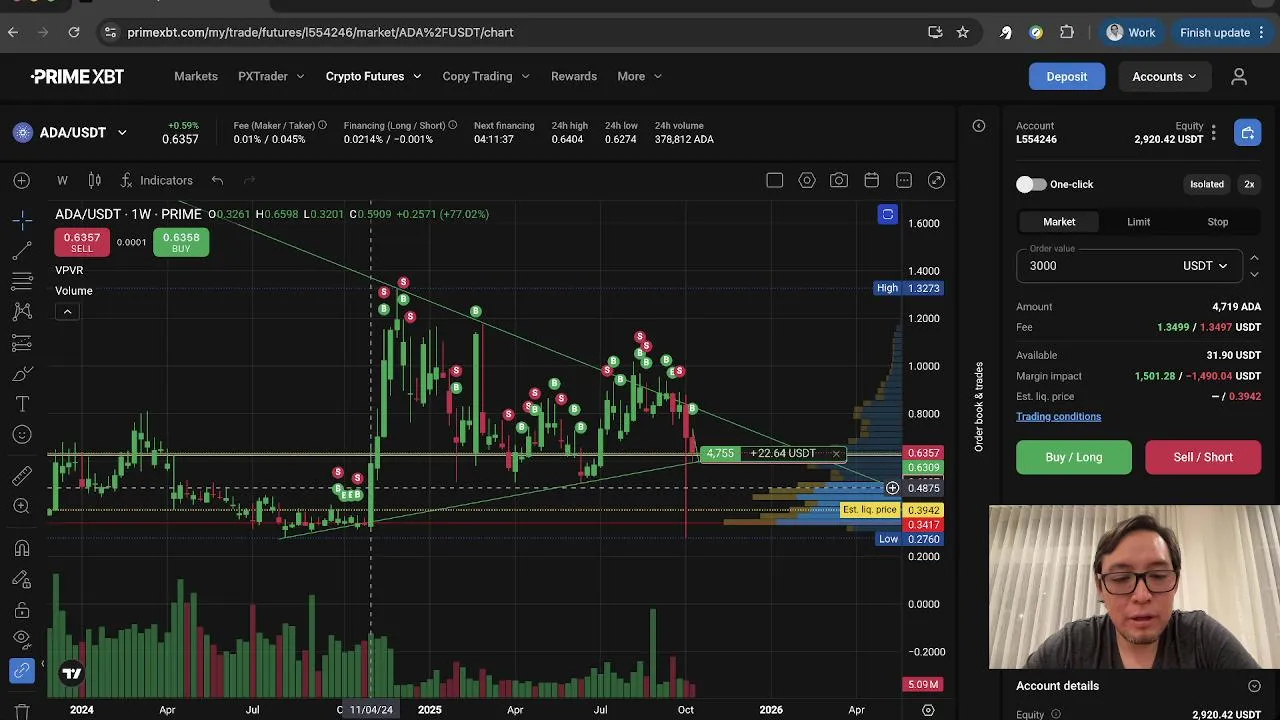This screenshot has width=1280, height=720.
Task: Open the candlestick chart type selector
Action: [x=94, y=181]
